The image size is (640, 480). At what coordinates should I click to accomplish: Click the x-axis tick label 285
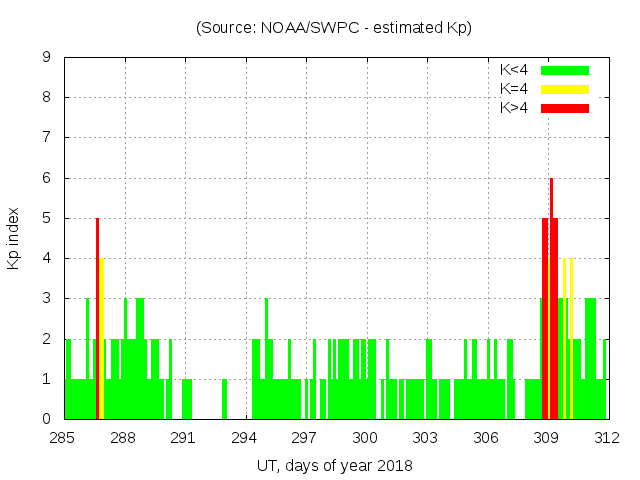[63, 438]
